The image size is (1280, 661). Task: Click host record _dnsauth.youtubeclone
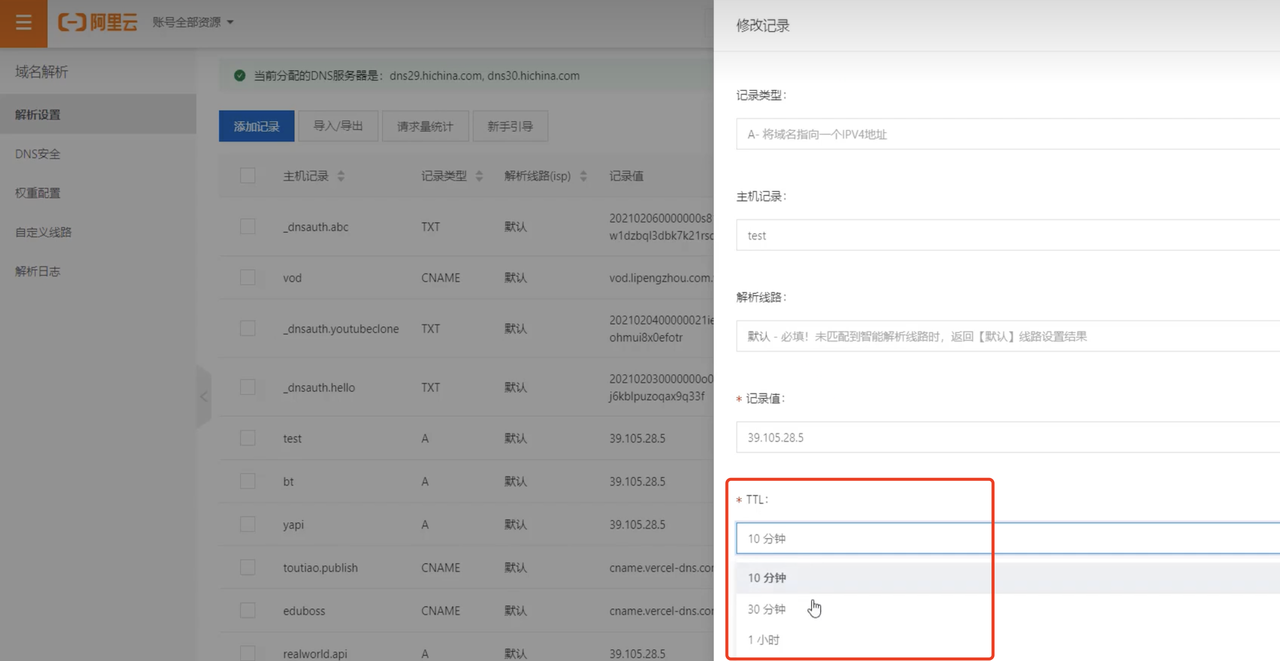(x=341, y=329)
